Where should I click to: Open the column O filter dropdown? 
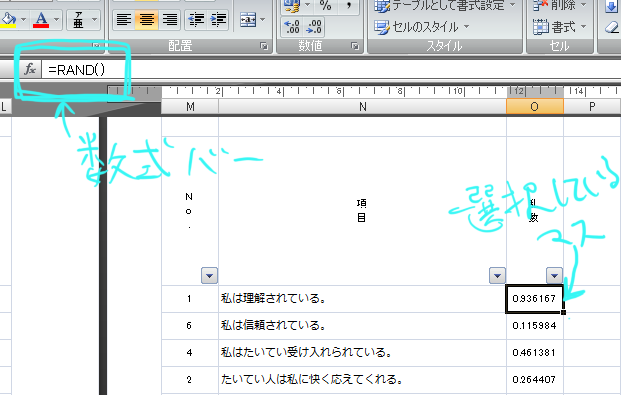click(554, 275)
